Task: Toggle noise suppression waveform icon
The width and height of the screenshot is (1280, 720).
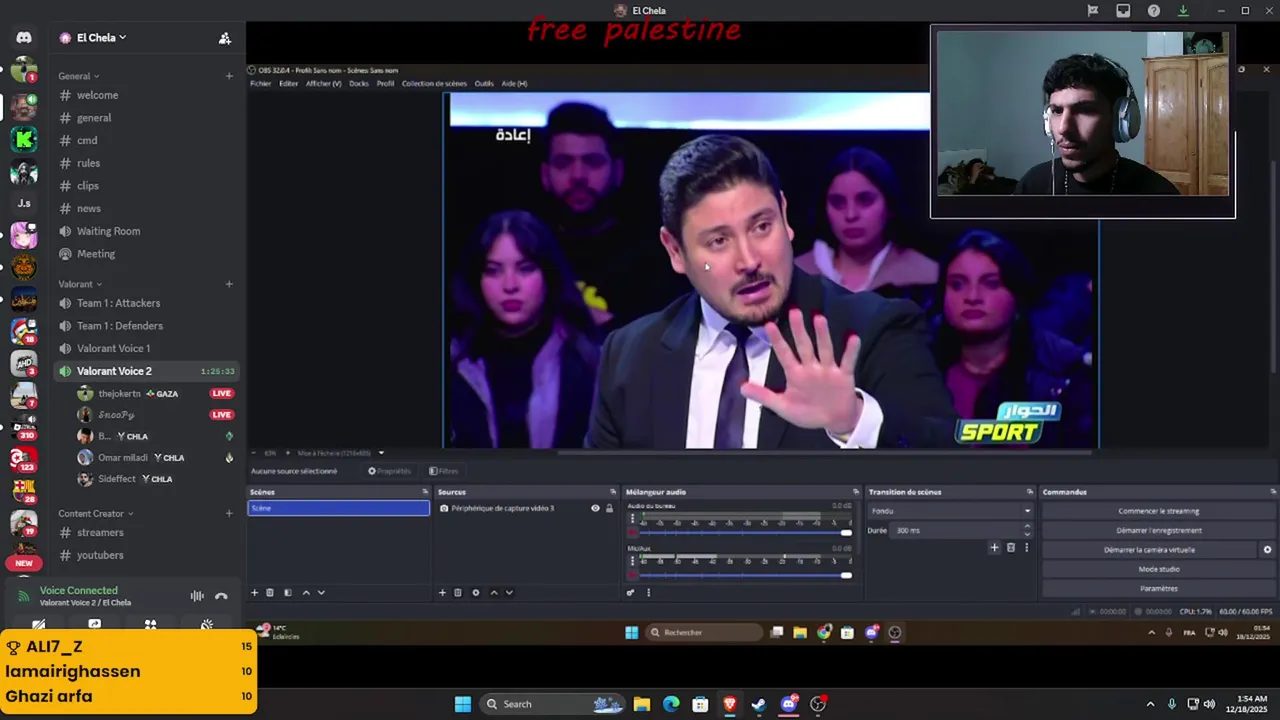Action: (x=197, y=596)
